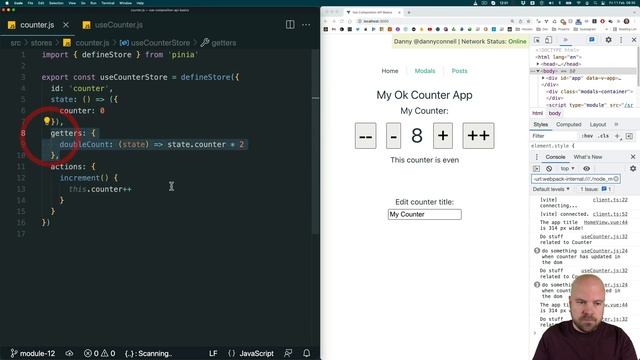Click line number 8 in the gutter
640x360 pixels.
pyautogui.click(x=23, y=133)
